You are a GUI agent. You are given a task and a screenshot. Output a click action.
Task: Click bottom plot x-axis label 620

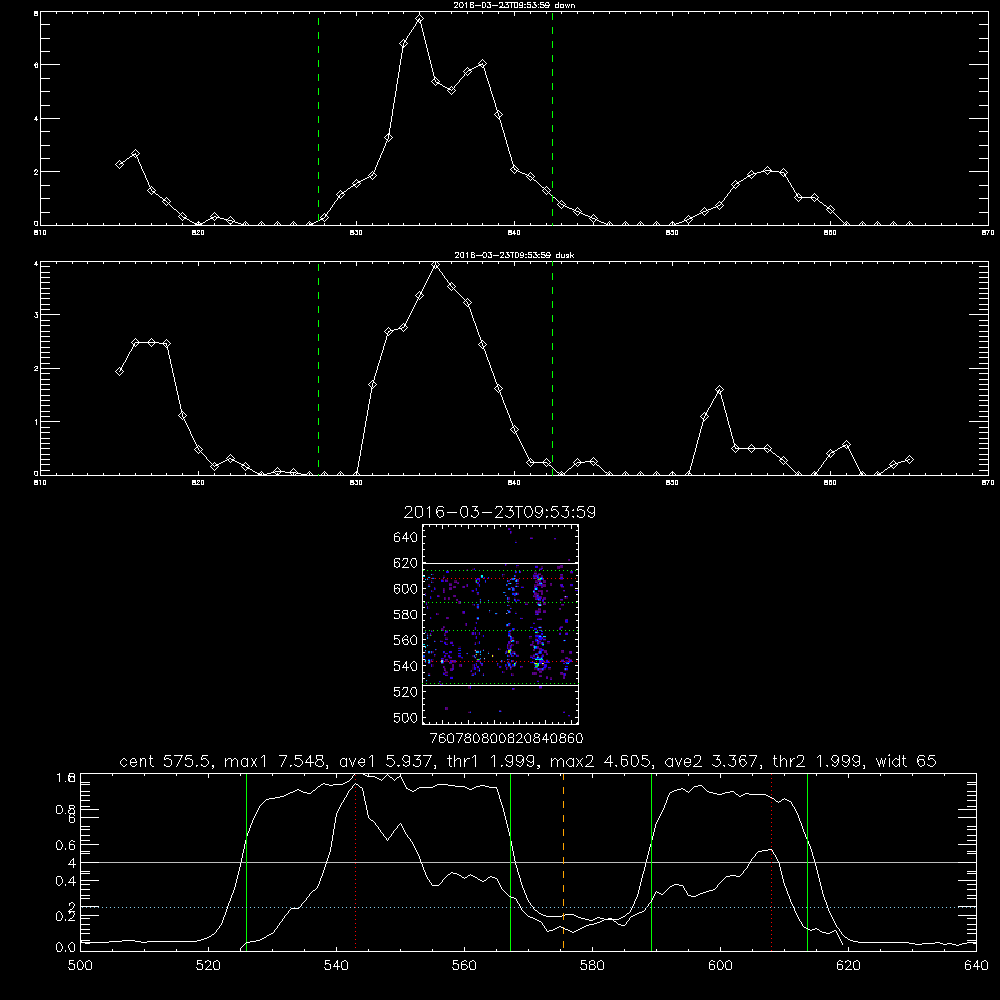point(848,966)
